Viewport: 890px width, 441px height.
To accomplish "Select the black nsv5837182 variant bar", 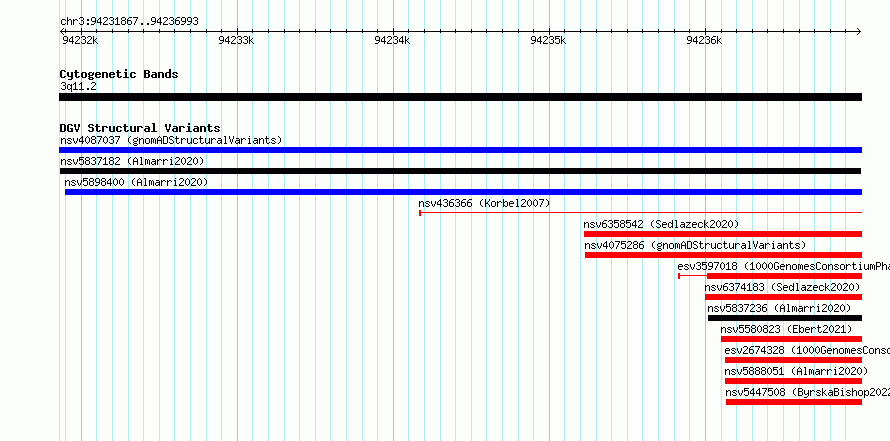I will pos(460,171).
